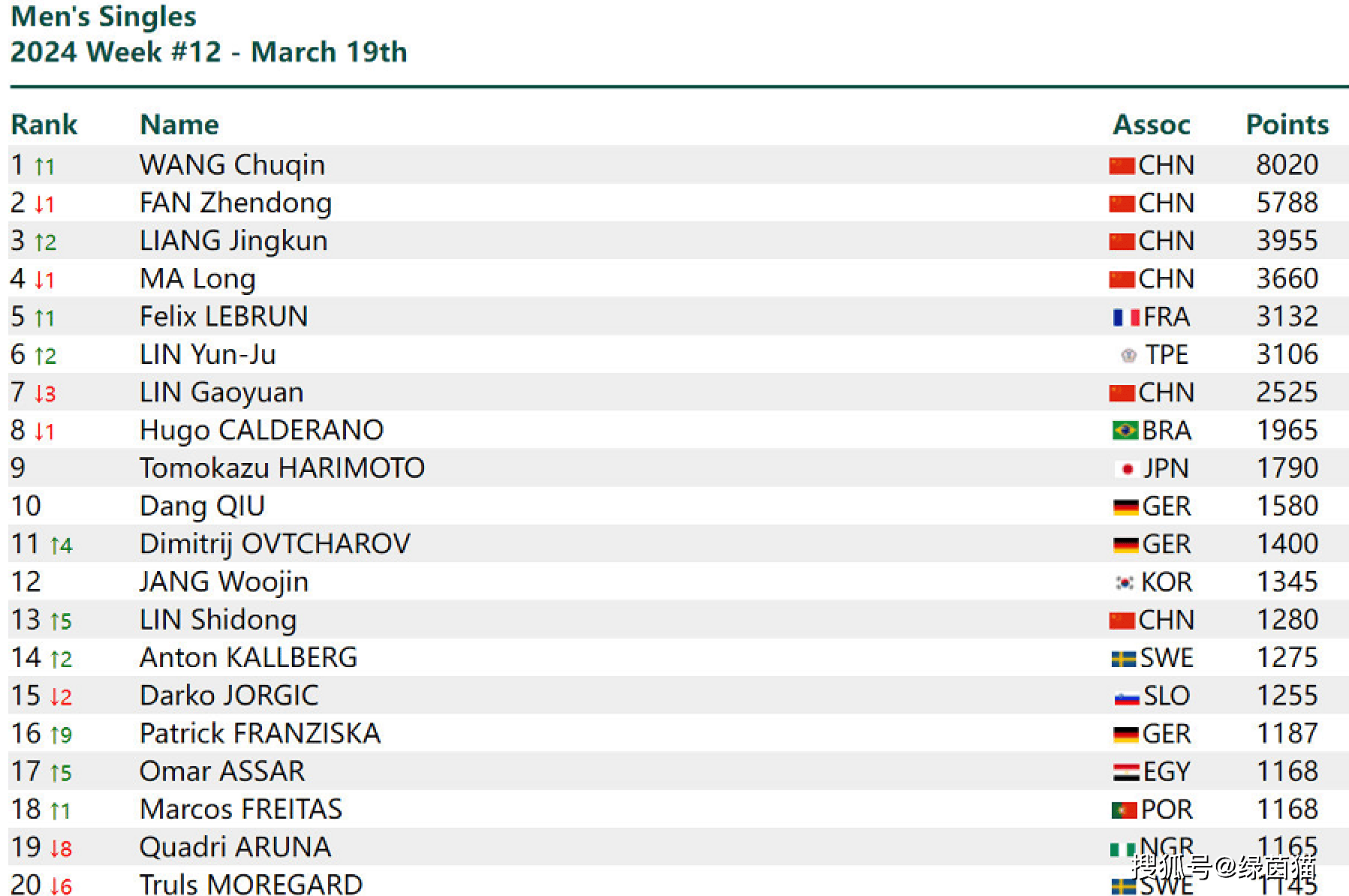Click the up-9 indicator for Patrick FRANZISKA
This screenshot has width=1349, height=896.
pyautogui.click(x=61, y=735)
